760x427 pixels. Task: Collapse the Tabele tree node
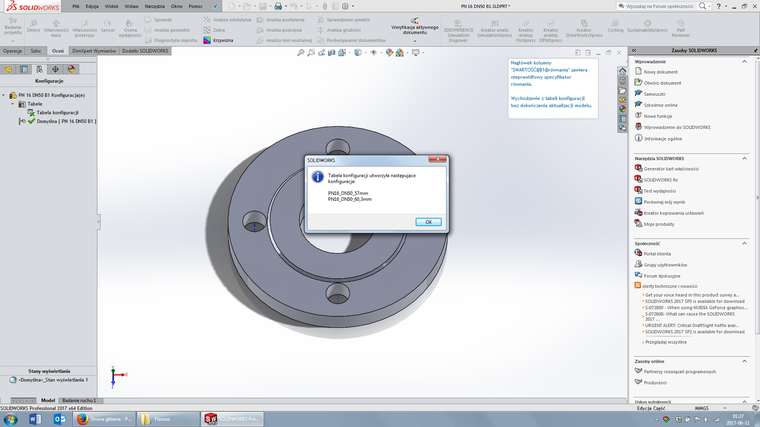click(13, 104)
